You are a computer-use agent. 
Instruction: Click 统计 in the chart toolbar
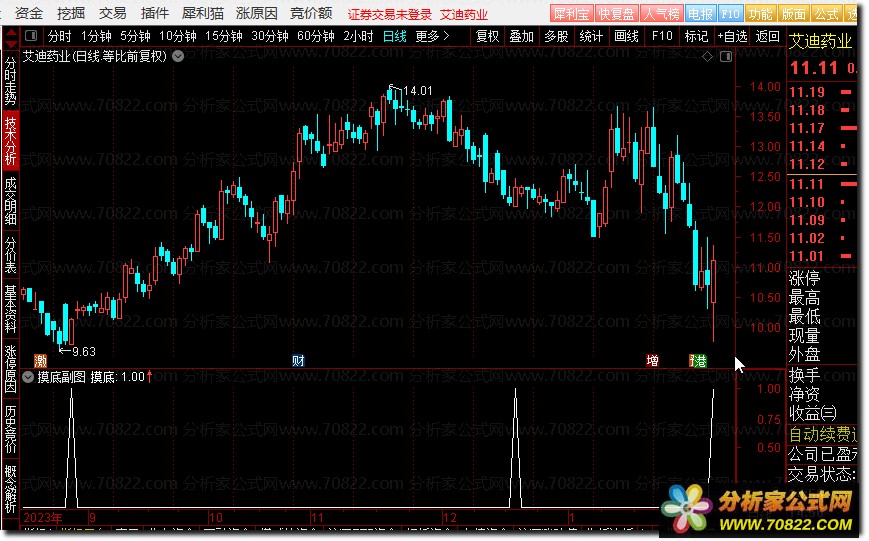[x=591, y=37]
